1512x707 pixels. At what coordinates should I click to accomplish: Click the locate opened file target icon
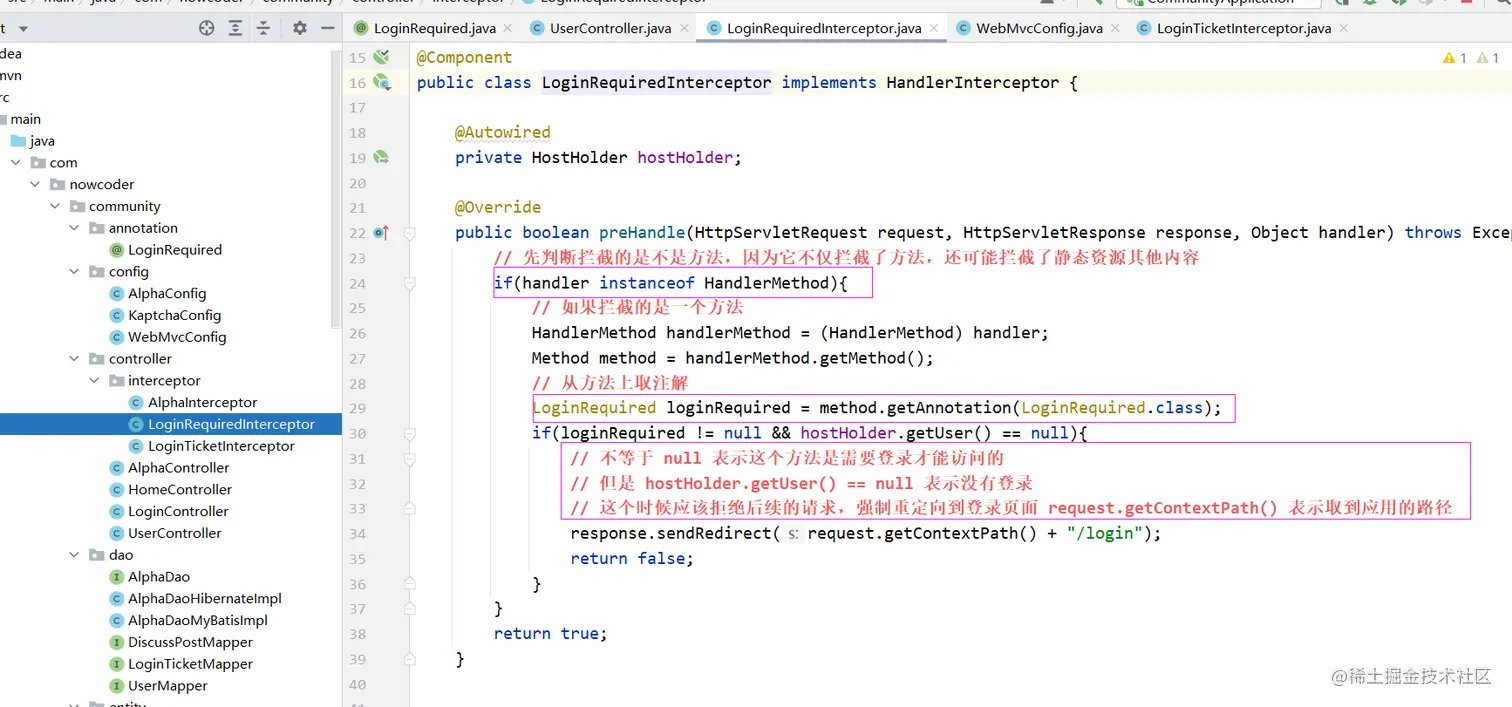207,28
